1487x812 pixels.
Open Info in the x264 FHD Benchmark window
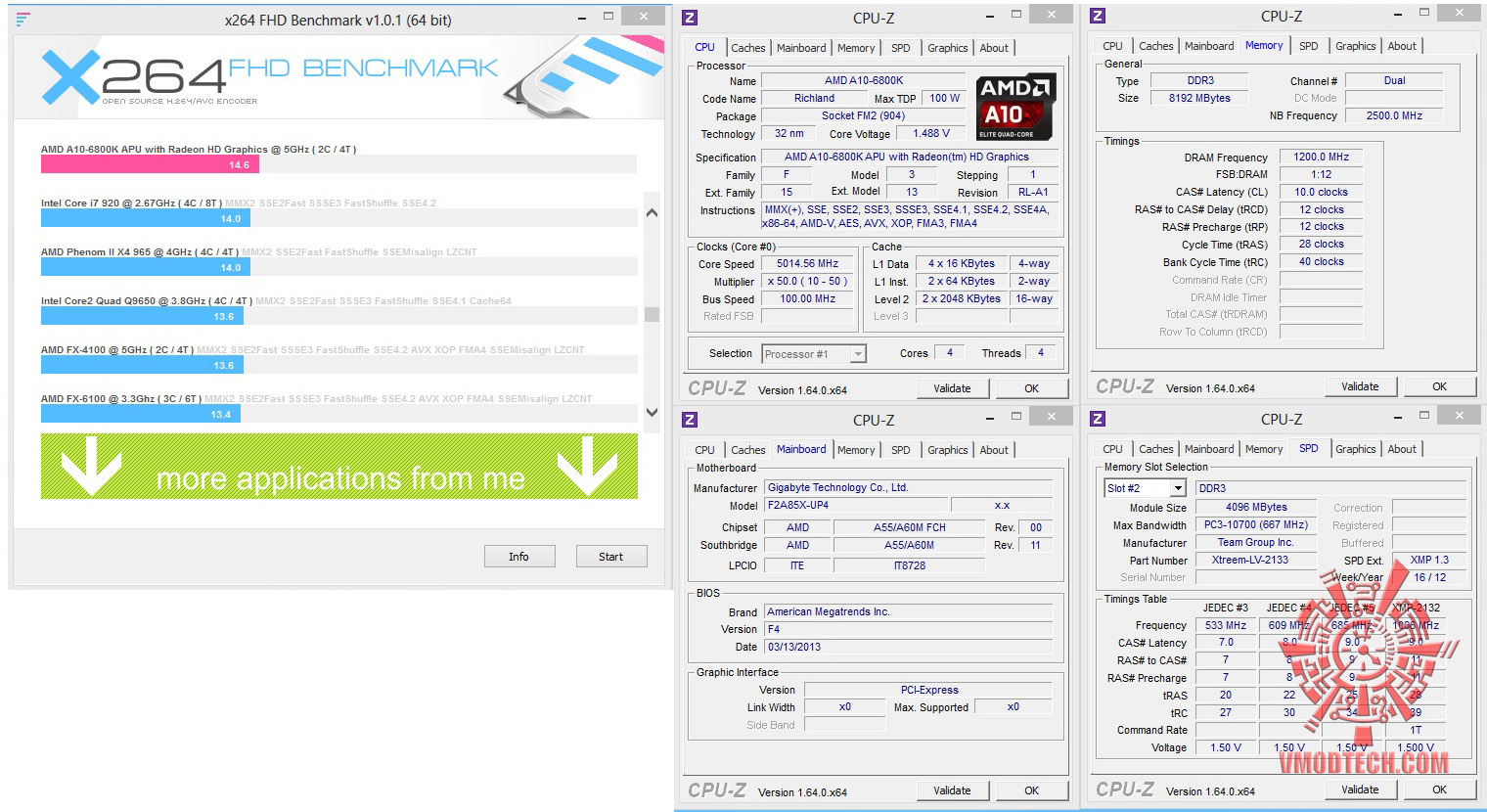(x=518, y=557)
